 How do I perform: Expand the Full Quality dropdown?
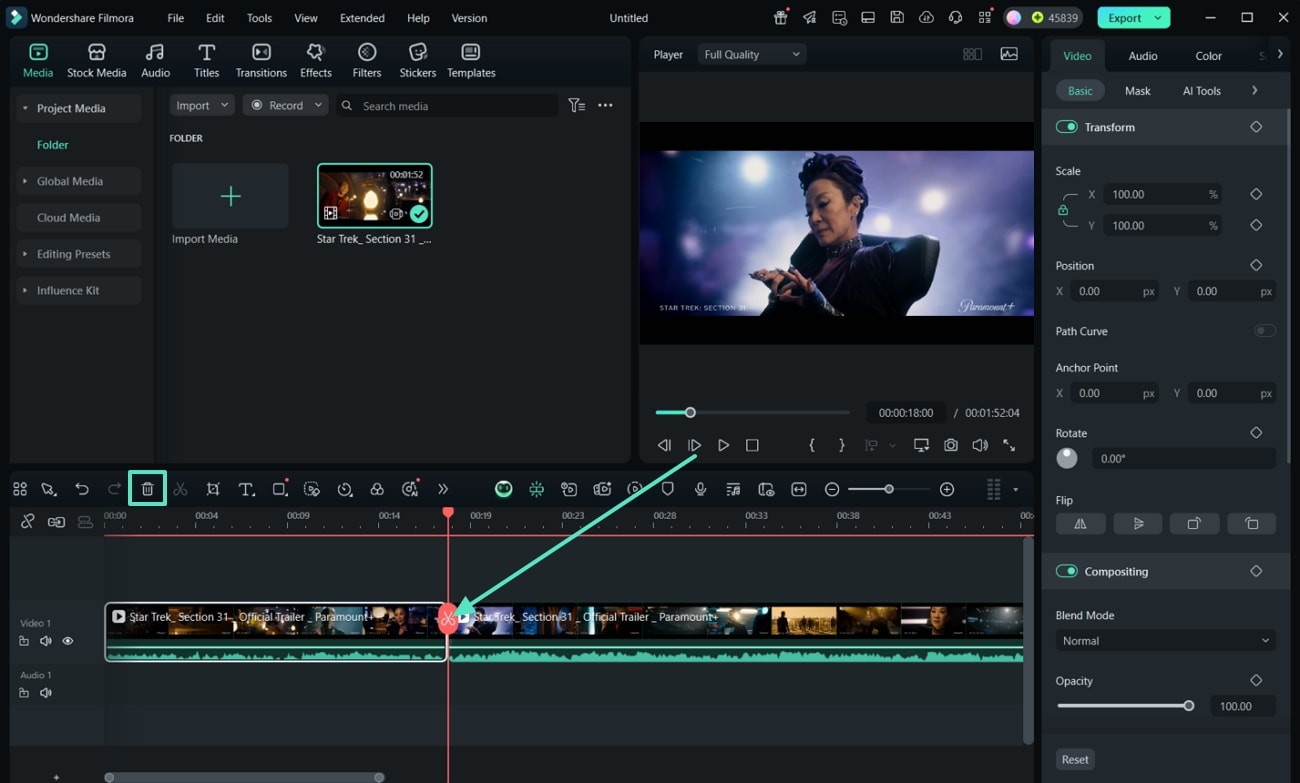(751, 55)
